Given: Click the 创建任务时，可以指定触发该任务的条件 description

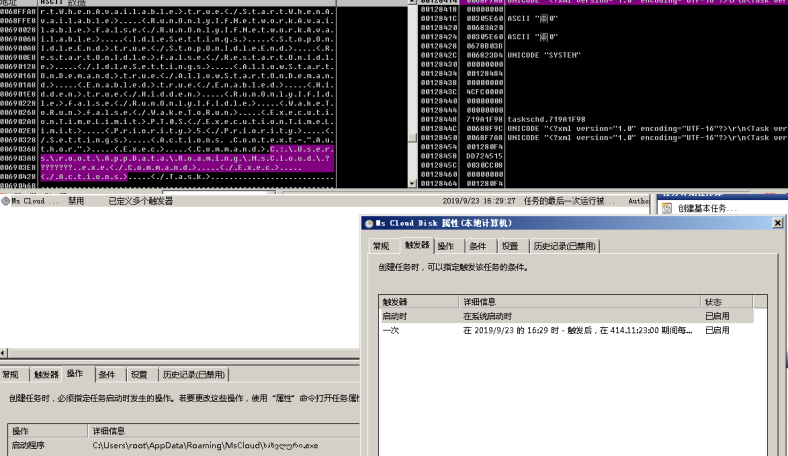Looking at the screenshot, I should tap(453, 267).
